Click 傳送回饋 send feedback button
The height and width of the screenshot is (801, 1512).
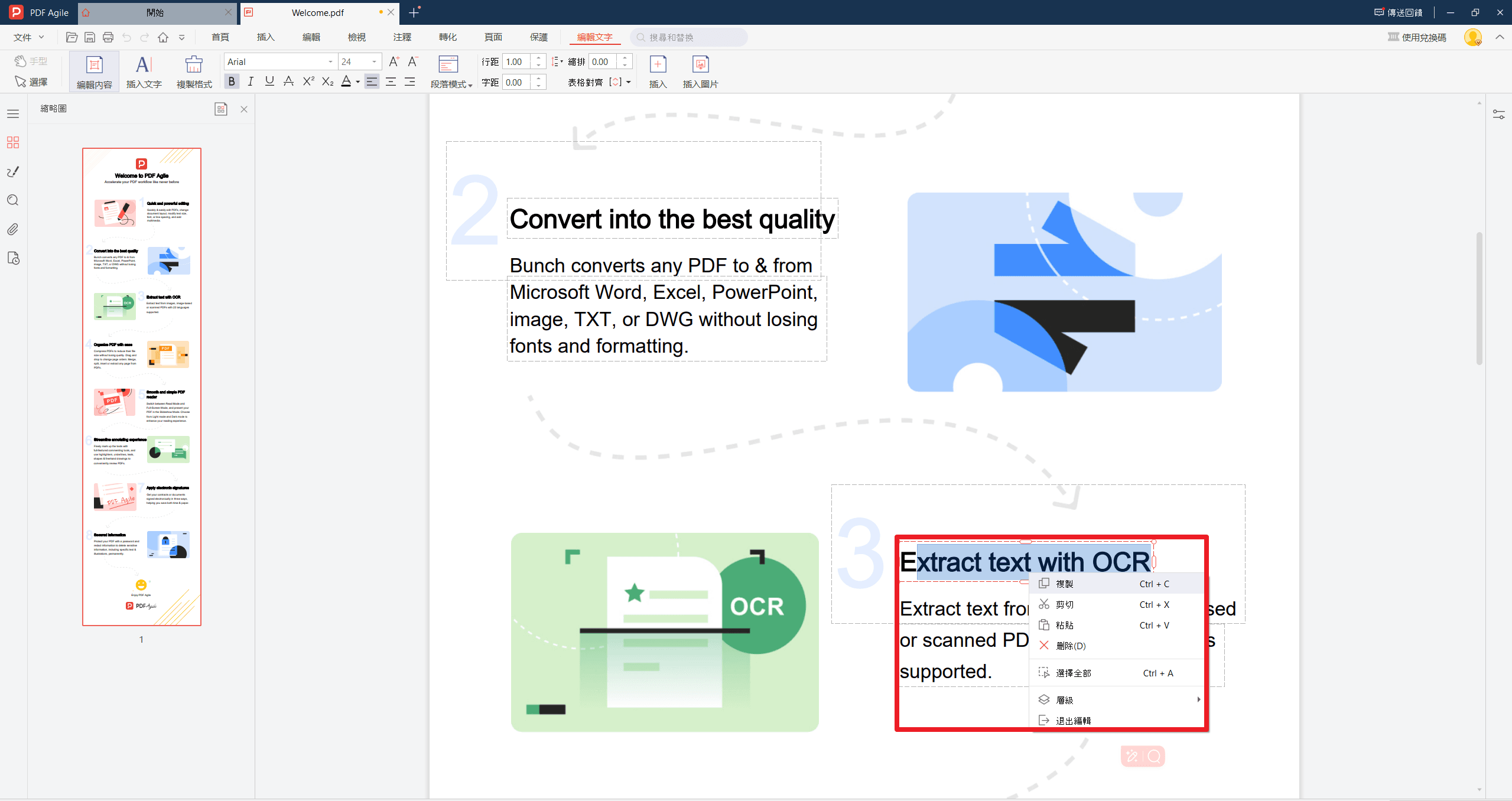pyautogui.click(x=1397, y=12)
